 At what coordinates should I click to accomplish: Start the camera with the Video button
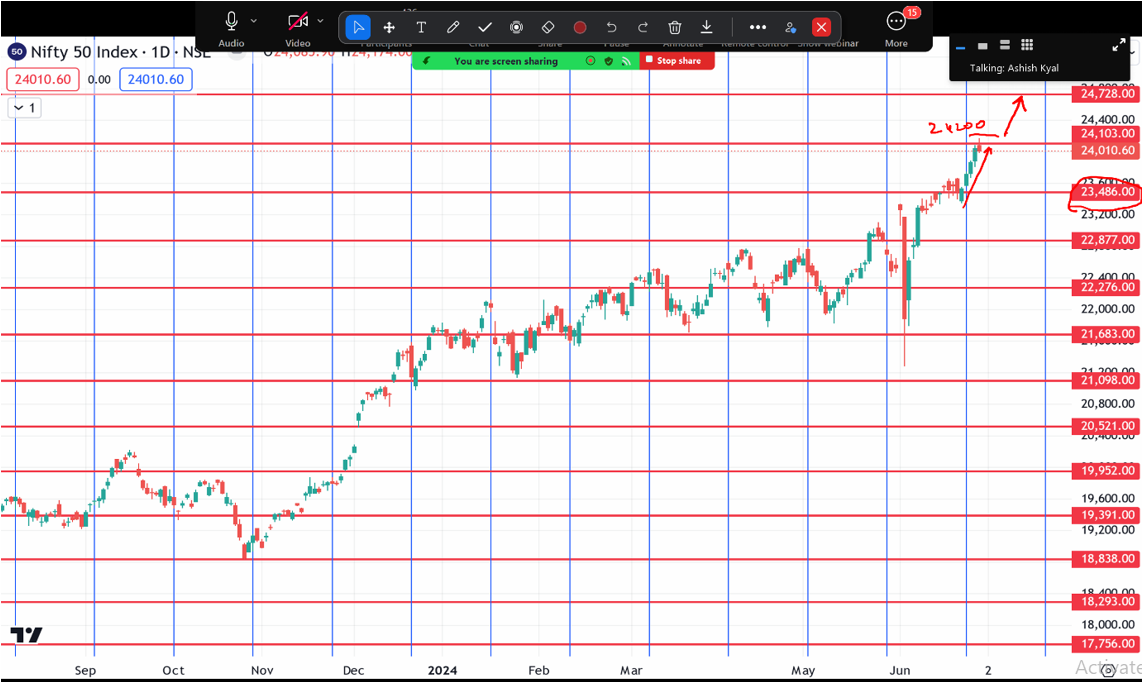coord(297,28)
